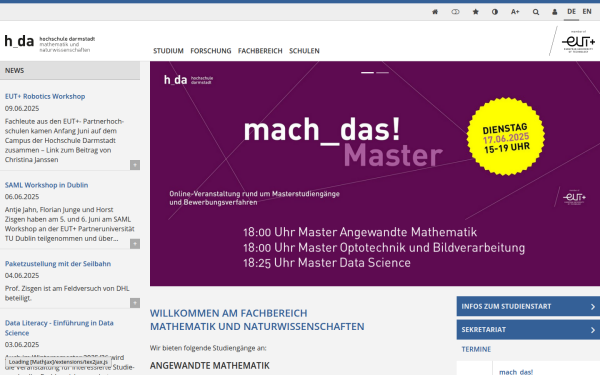Open INFOS ZUM STUDIENSTART button

coord(528,306)
